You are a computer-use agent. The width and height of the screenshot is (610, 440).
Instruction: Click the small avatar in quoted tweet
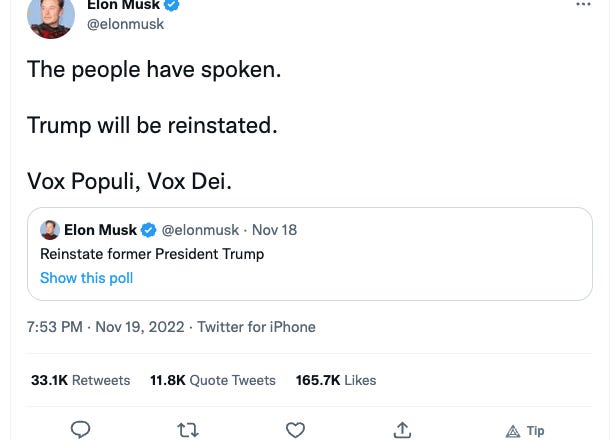(50, 230)
